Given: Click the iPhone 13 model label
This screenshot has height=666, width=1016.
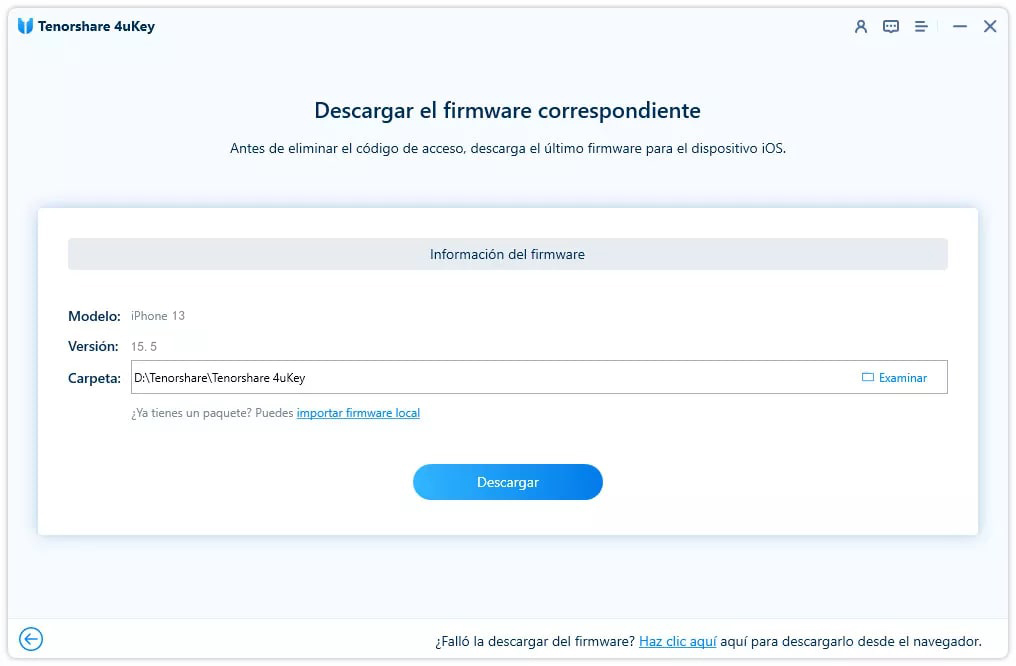Looking at the screenshot, I should click(158, 315).
